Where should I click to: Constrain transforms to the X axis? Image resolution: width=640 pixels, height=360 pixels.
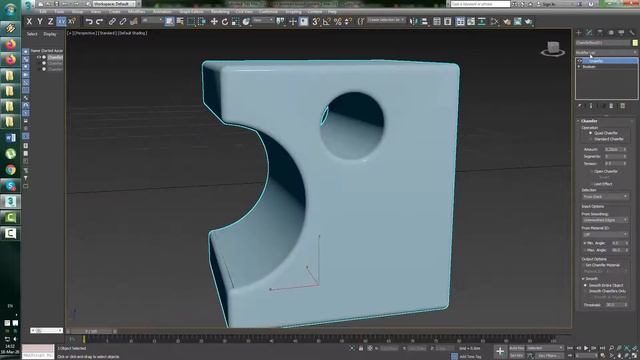tap(29, 22)
